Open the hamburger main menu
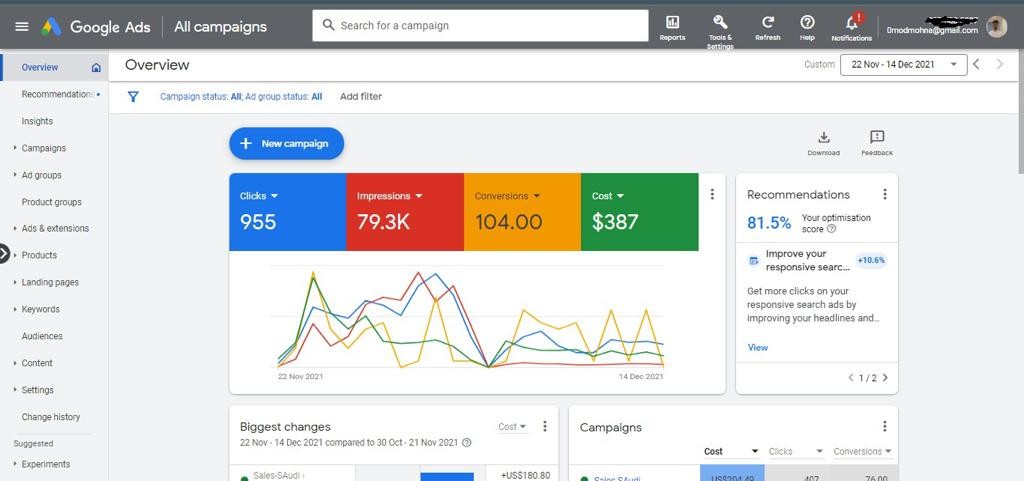Image resolution: width=1024 pixels, height=481 pixels. coord(22,26)
